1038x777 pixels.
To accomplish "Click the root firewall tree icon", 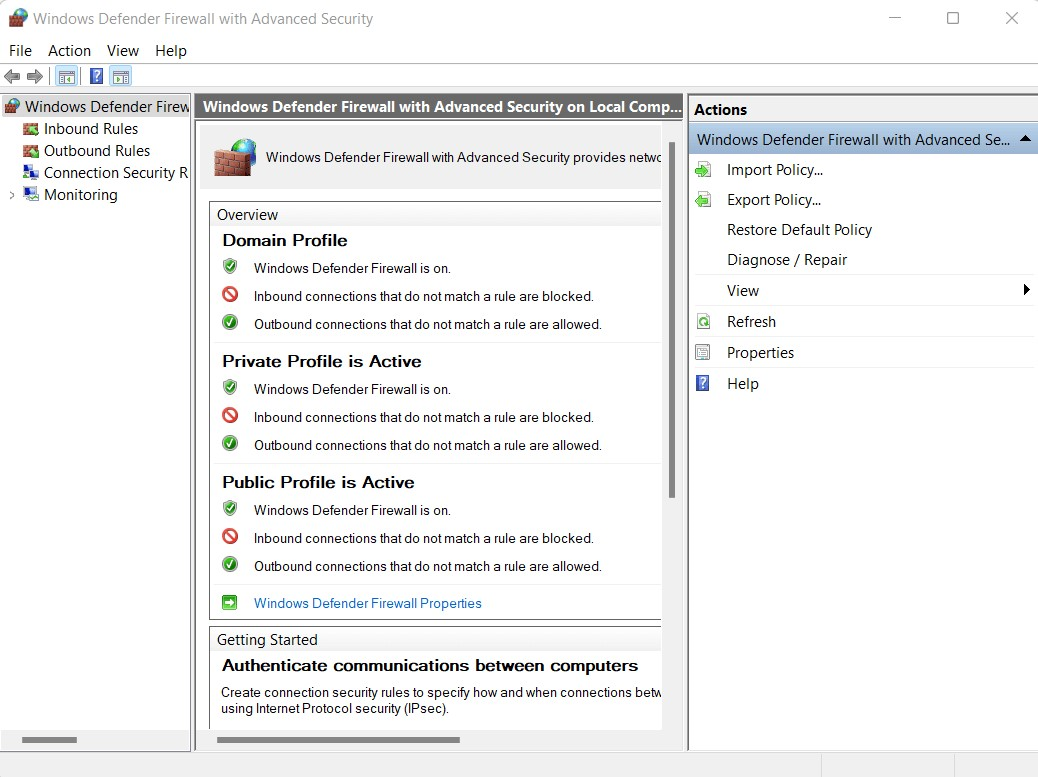I will [x=12, y=107].
